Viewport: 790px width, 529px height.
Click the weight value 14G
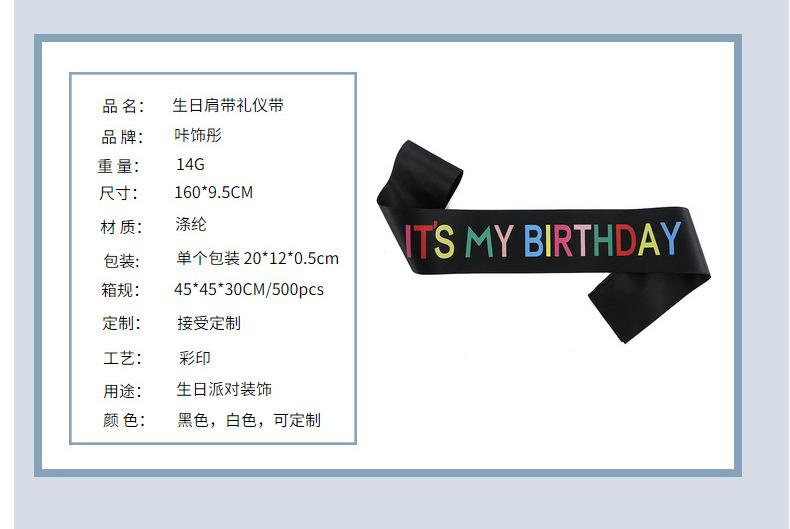[x=190, y=164]
